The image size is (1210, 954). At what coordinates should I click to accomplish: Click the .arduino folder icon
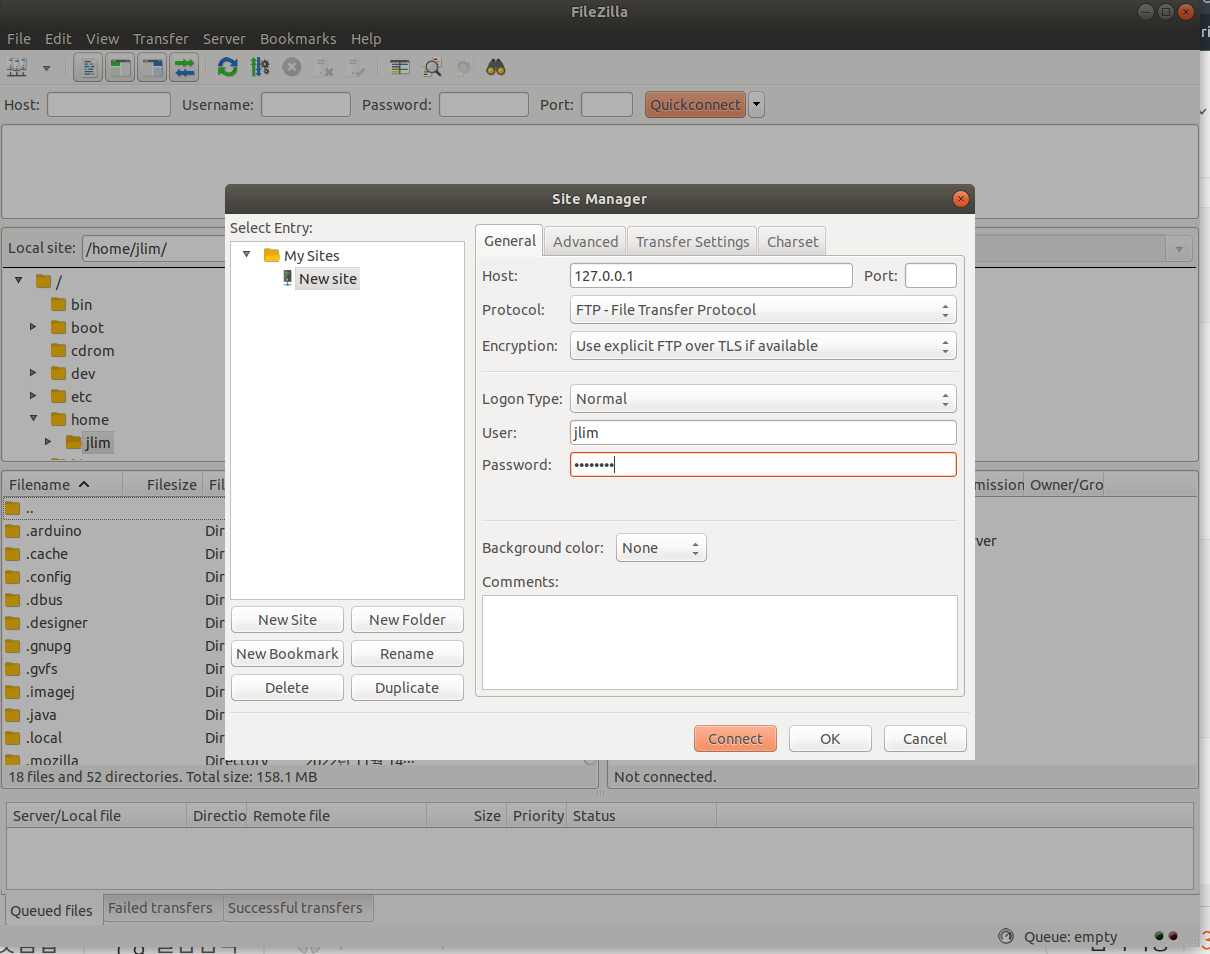pyautogui.click(x=13, y=531)
